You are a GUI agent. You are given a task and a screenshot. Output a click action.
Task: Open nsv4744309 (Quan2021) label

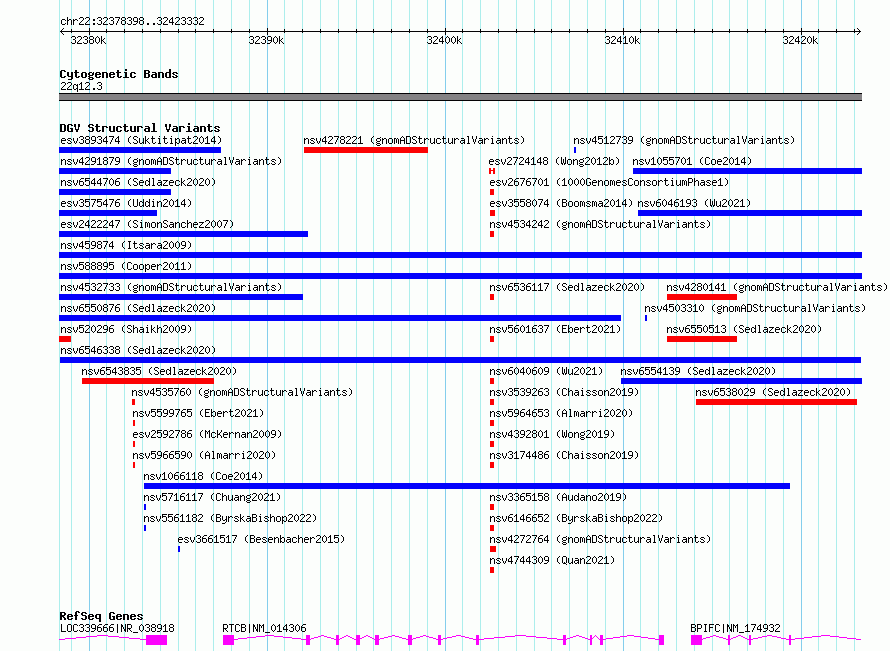(552, 560)
